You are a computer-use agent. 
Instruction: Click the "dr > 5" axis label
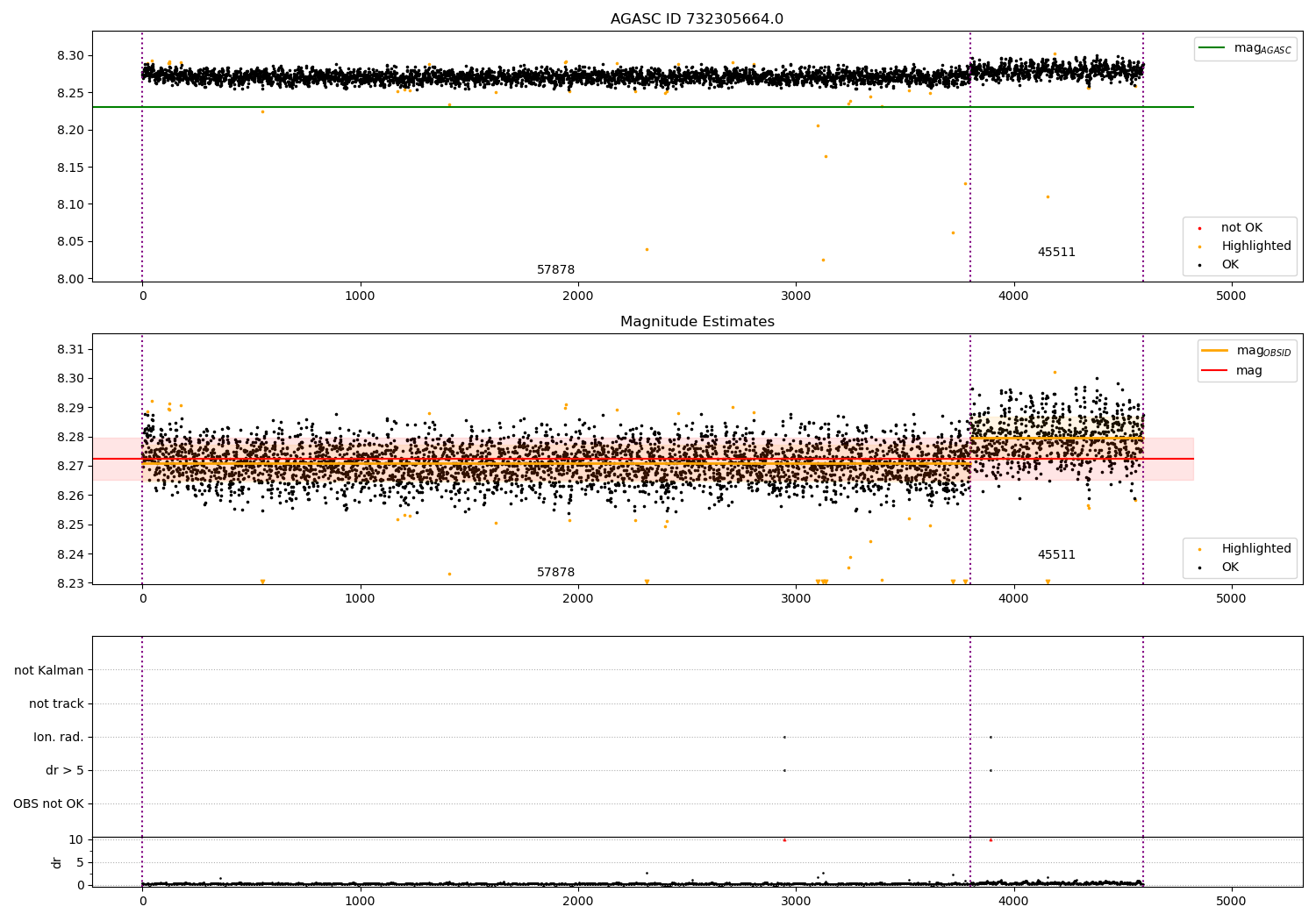[65, 771]
